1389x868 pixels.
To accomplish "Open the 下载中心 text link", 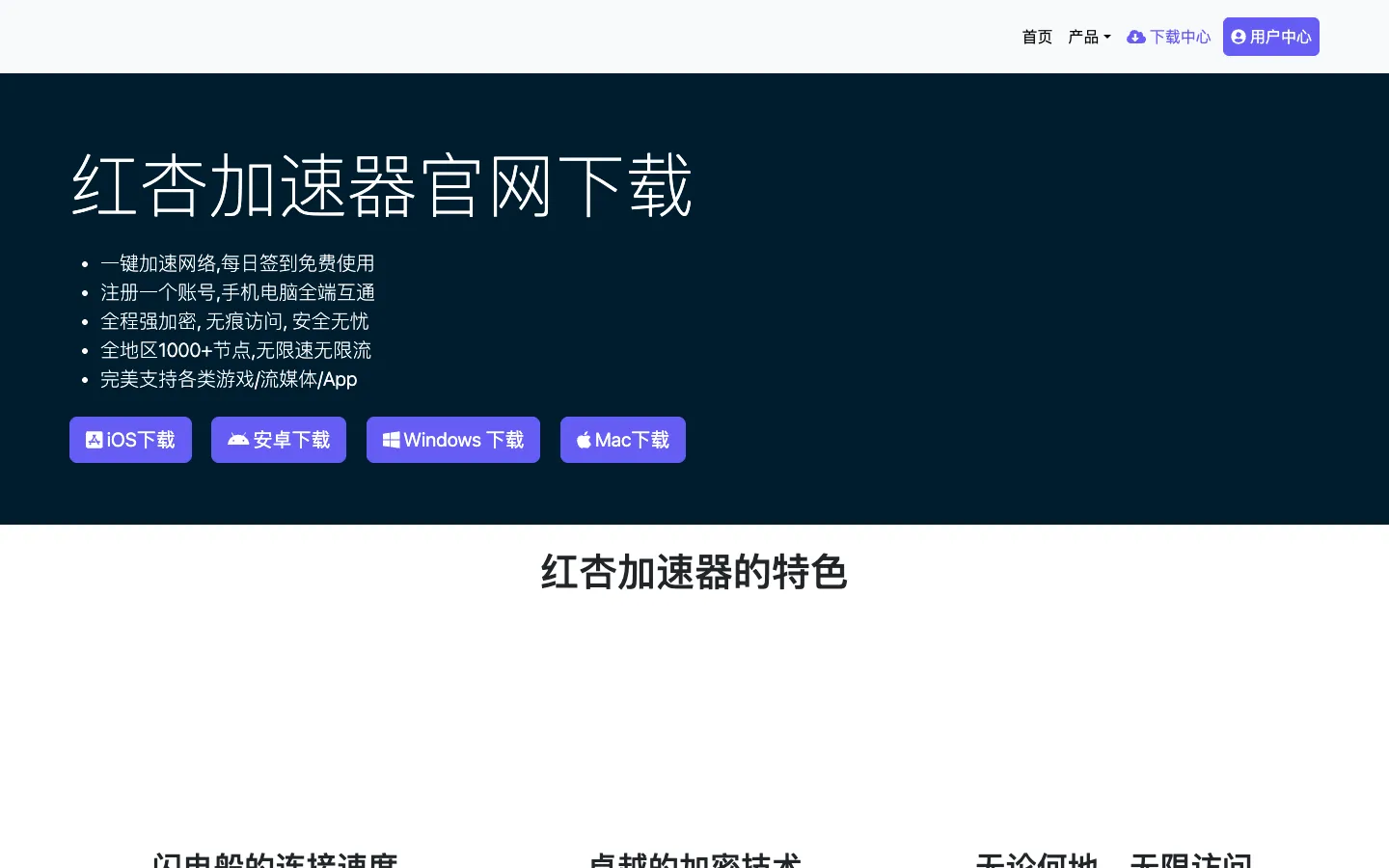I will click(1180, 37).
